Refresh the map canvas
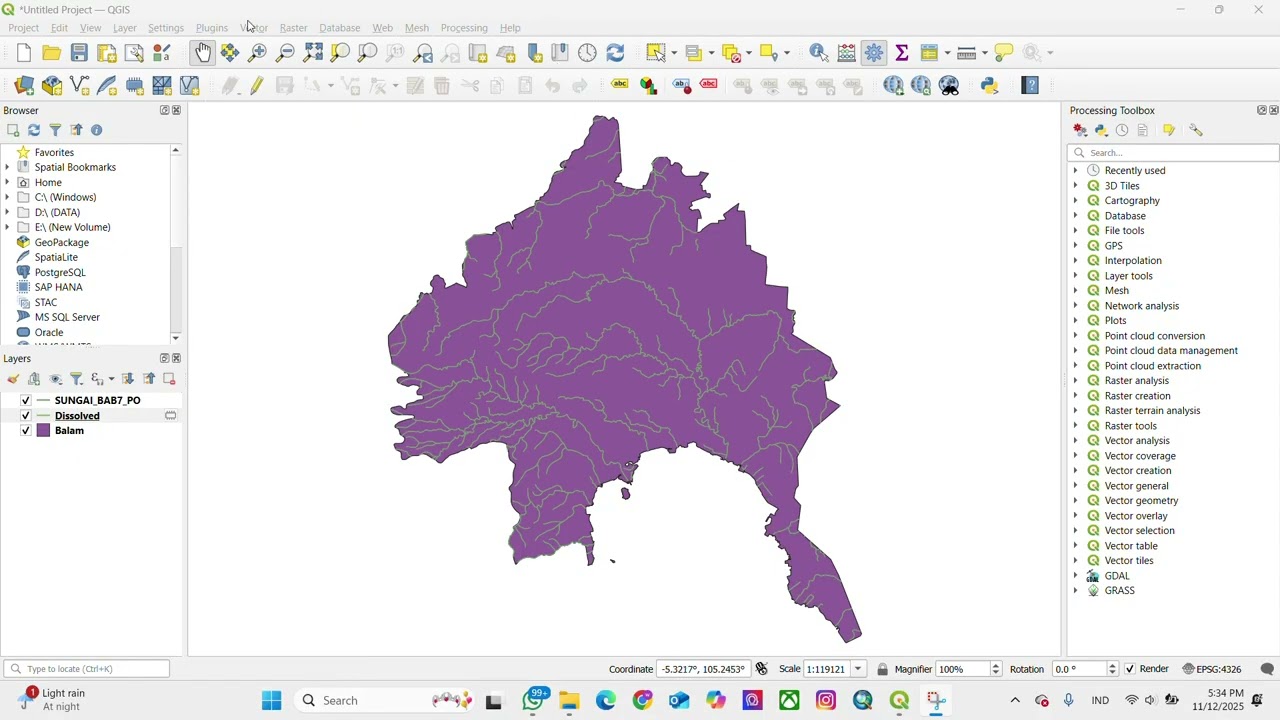 tap(616, 53)
